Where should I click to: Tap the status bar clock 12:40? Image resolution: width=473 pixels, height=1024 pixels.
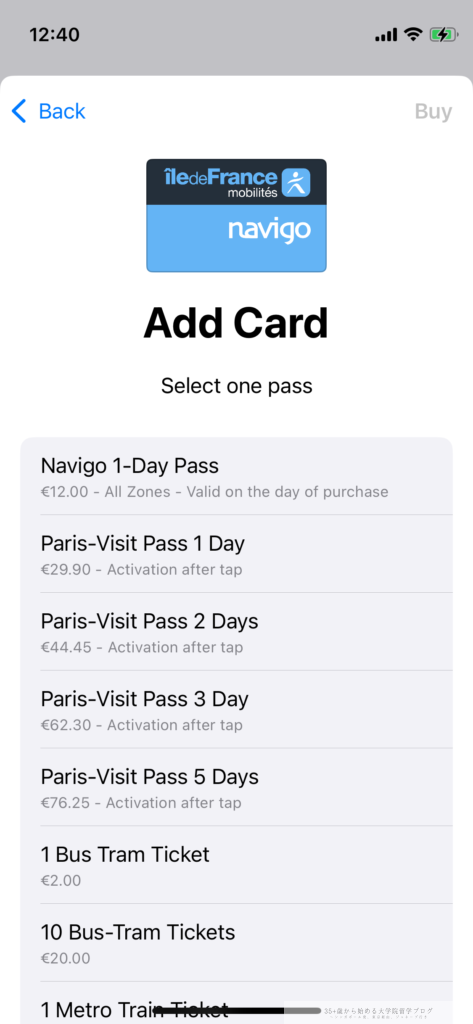(54, 35)
